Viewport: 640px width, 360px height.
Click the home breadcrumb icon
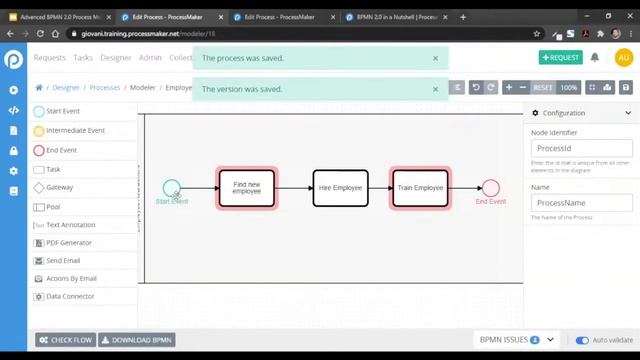pos(39,87)
